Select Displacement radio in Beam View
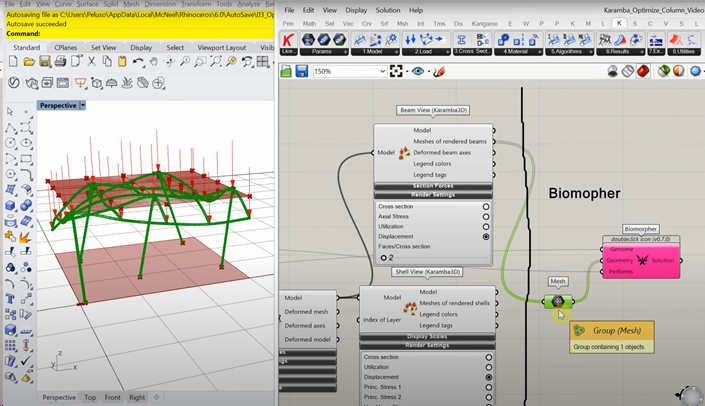 [486, 236]
